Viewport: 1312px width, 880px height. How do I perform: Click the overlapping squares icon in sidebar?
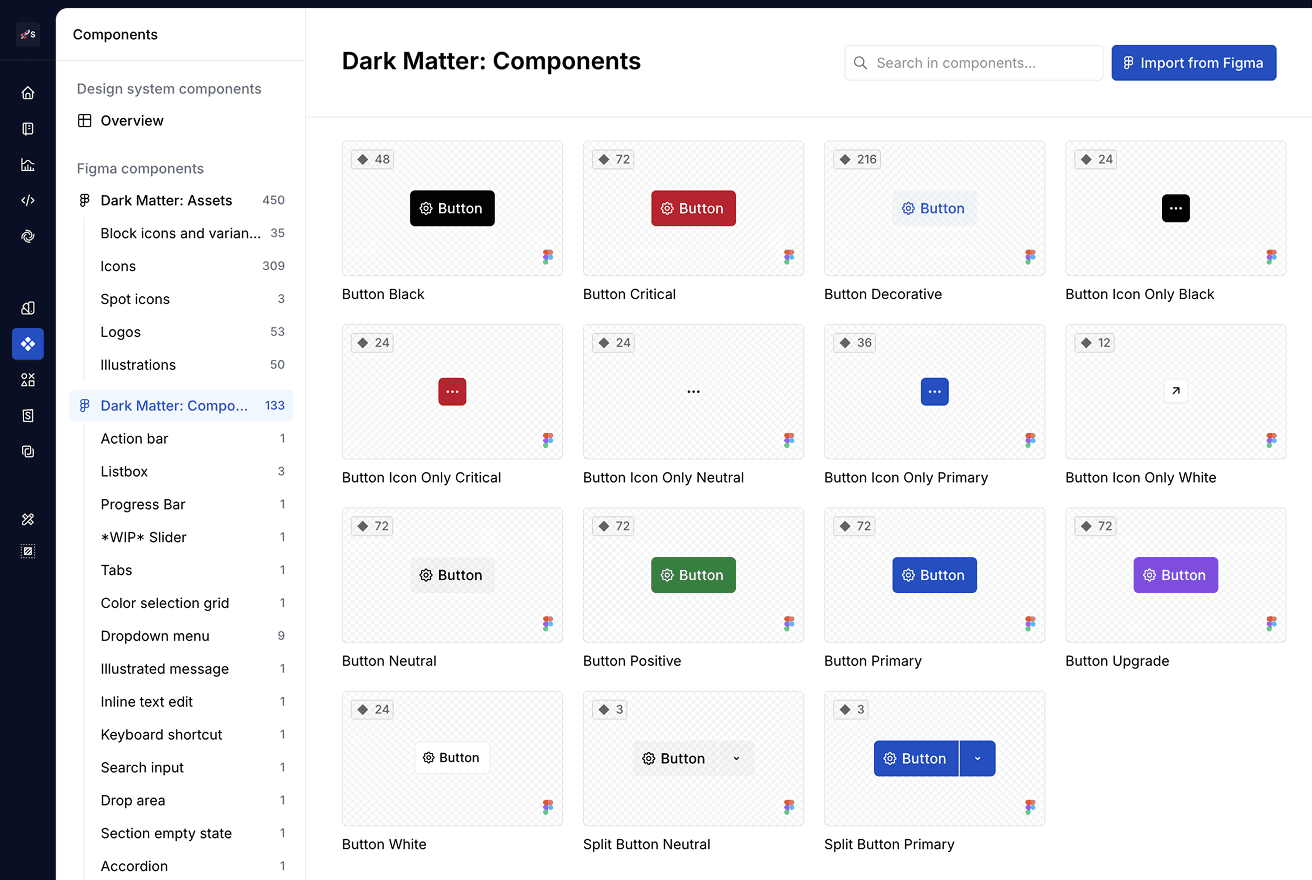point(28,451)
